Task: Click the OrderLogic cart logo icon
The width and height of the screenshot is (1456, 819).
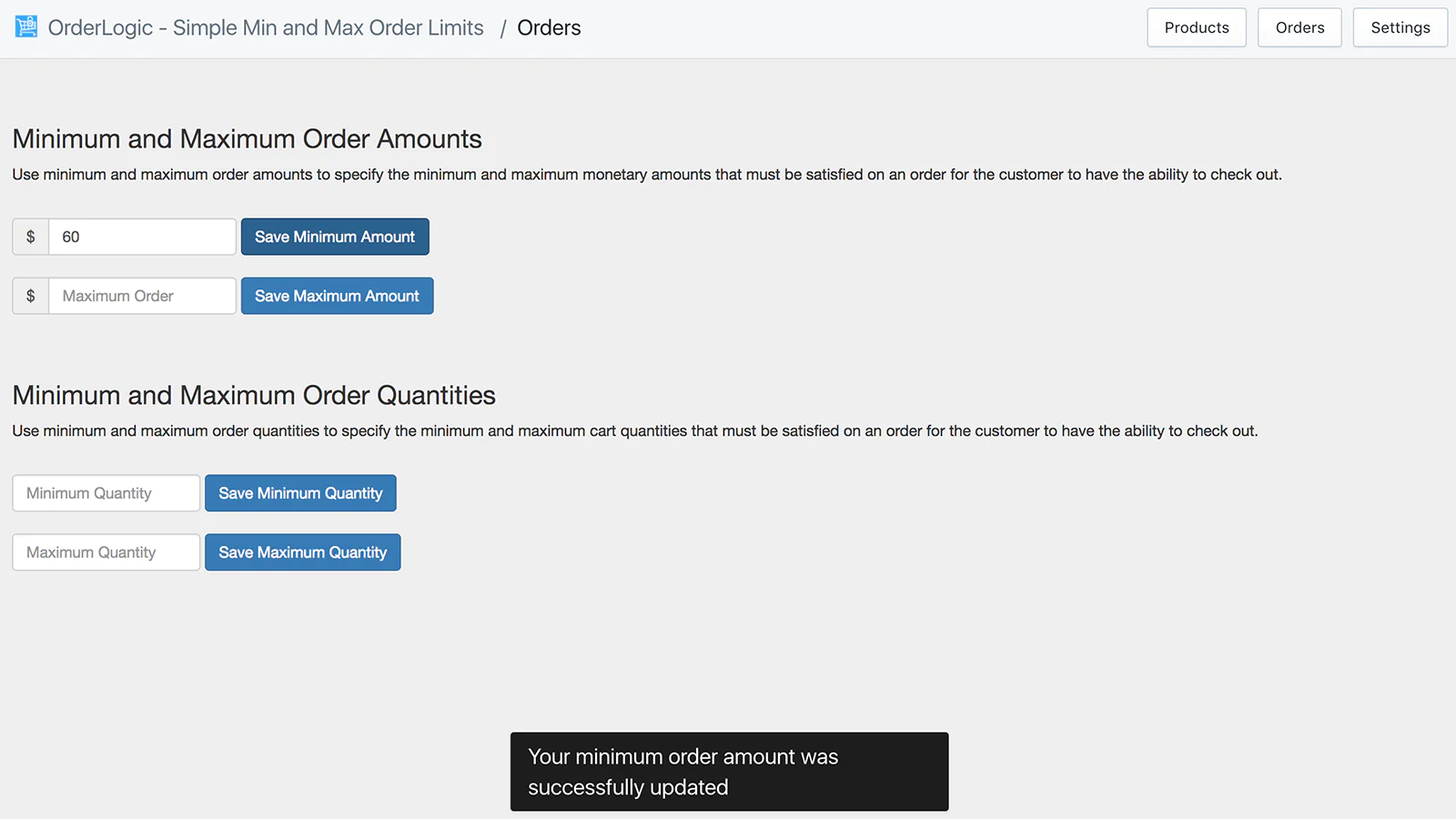Action: (x=26, y=27)
